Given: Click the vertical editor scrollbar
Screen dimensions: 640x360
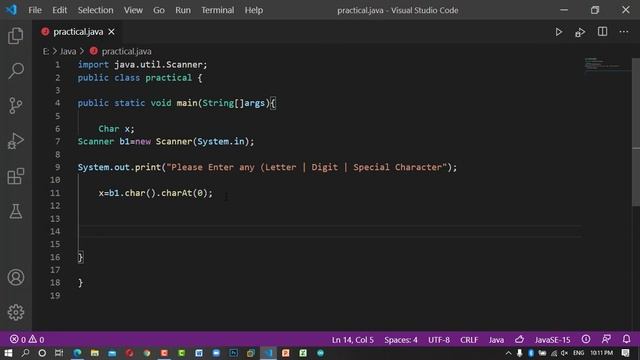Looking at the screenshot, I should (636, 132).
